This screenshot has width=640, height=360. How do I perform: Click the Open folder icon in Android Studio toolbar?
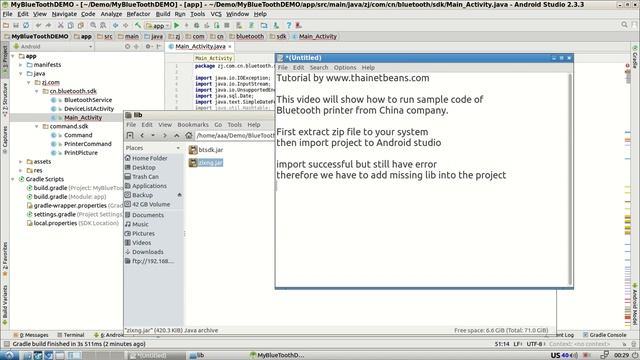(6, 25)
